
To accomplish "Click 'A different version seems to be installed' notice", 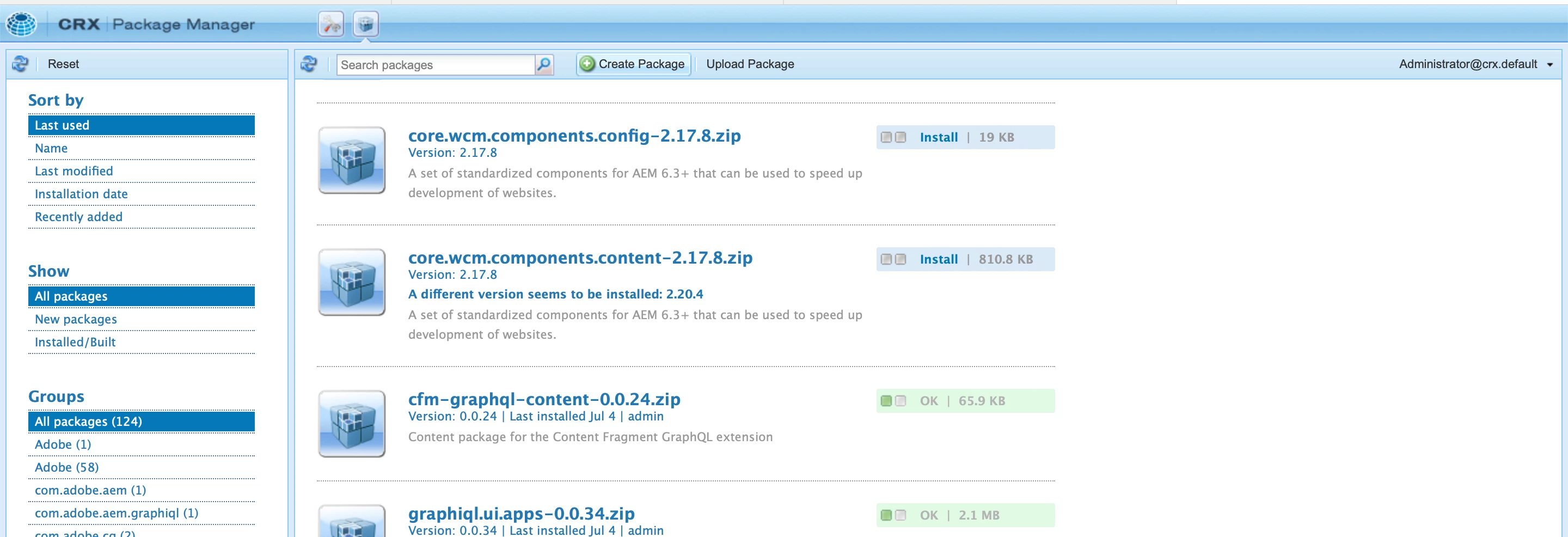I will coord(555,295).
